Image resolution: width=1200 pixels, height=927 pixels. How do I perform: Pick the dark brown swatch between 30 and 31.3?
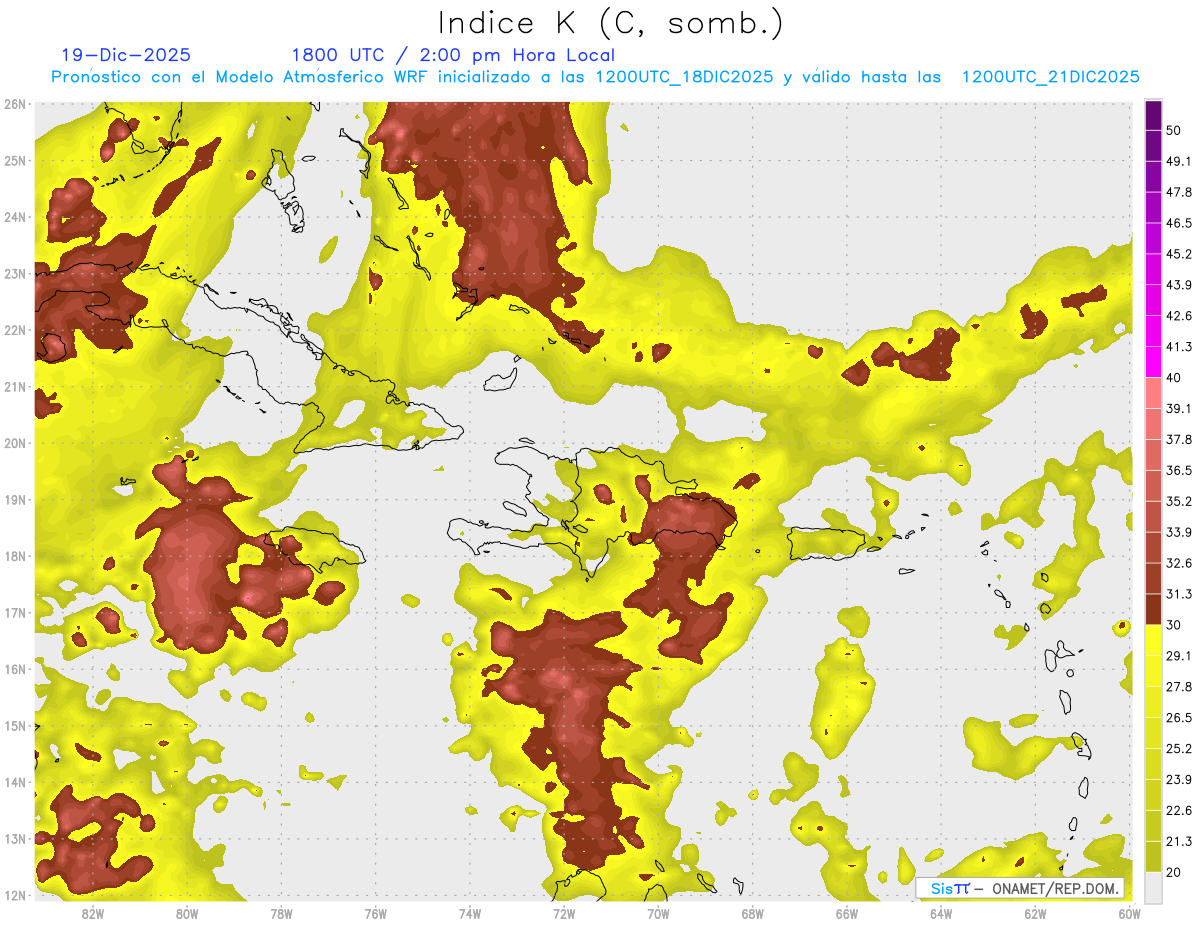click(1153, 609)
